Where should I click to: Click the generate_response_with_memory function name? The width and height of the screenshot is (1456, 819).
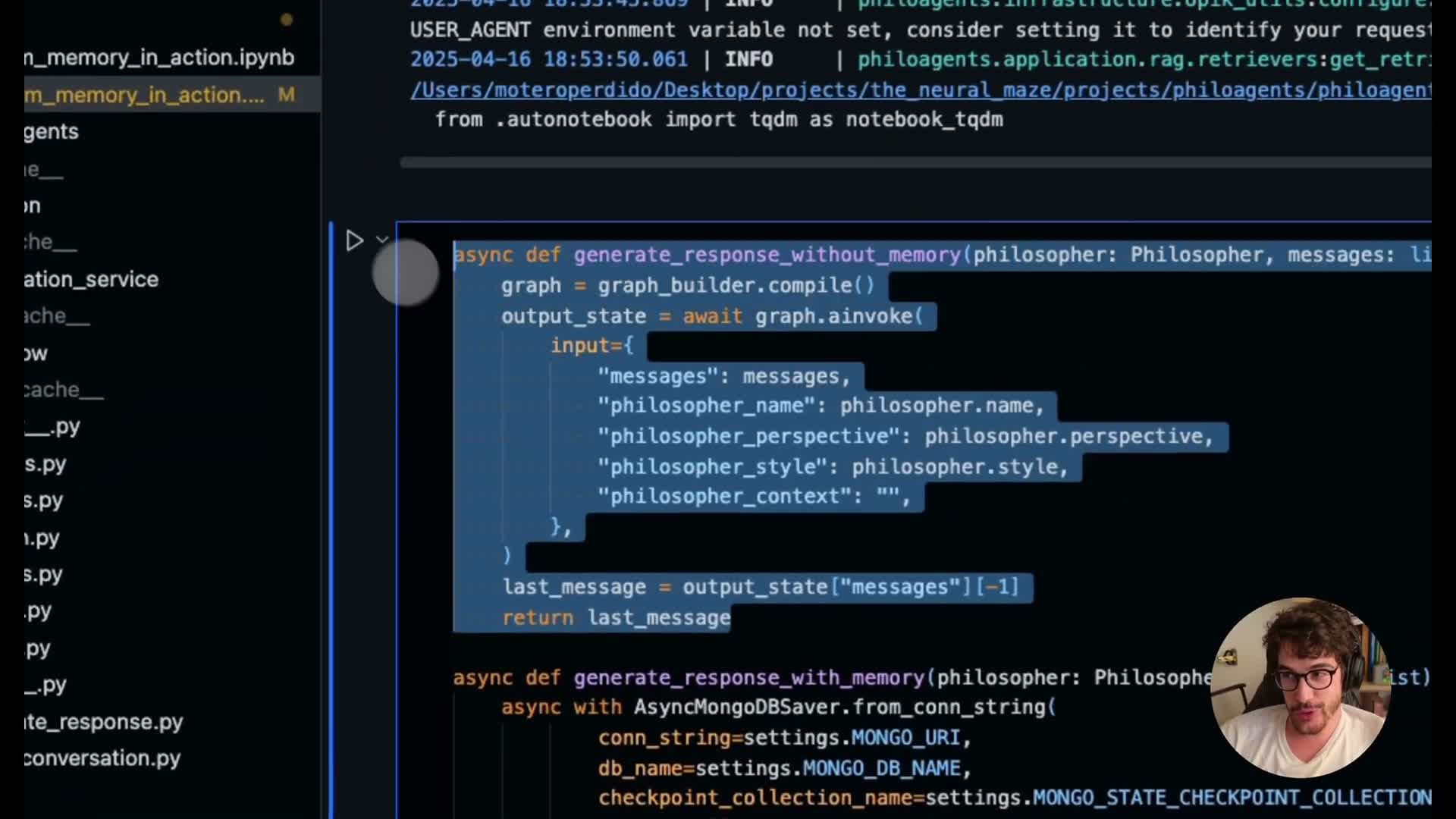click(x=749, y=677)
